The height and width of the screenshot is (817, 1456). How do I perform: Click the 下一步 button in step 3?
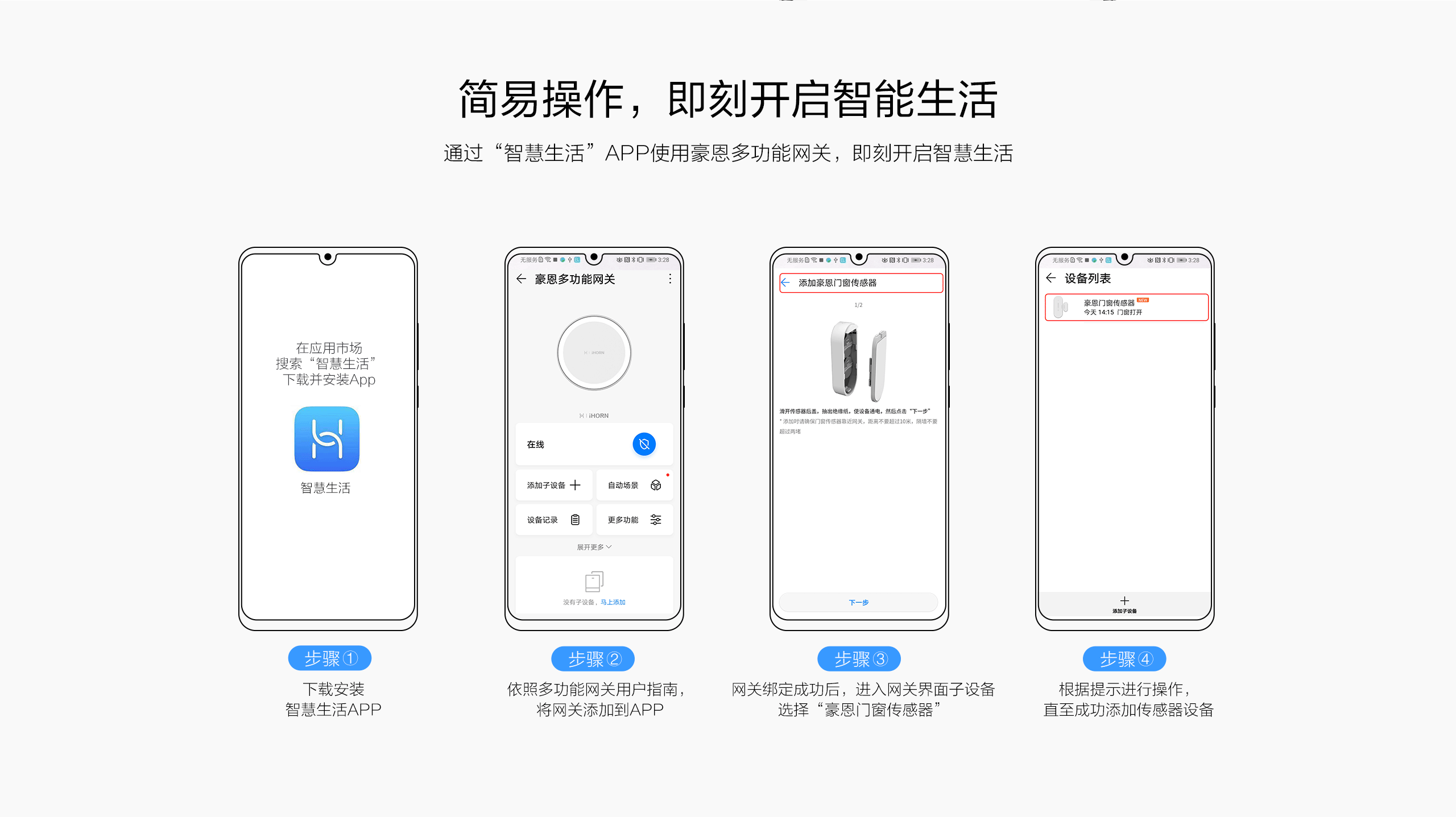click(x=857, y=601)
